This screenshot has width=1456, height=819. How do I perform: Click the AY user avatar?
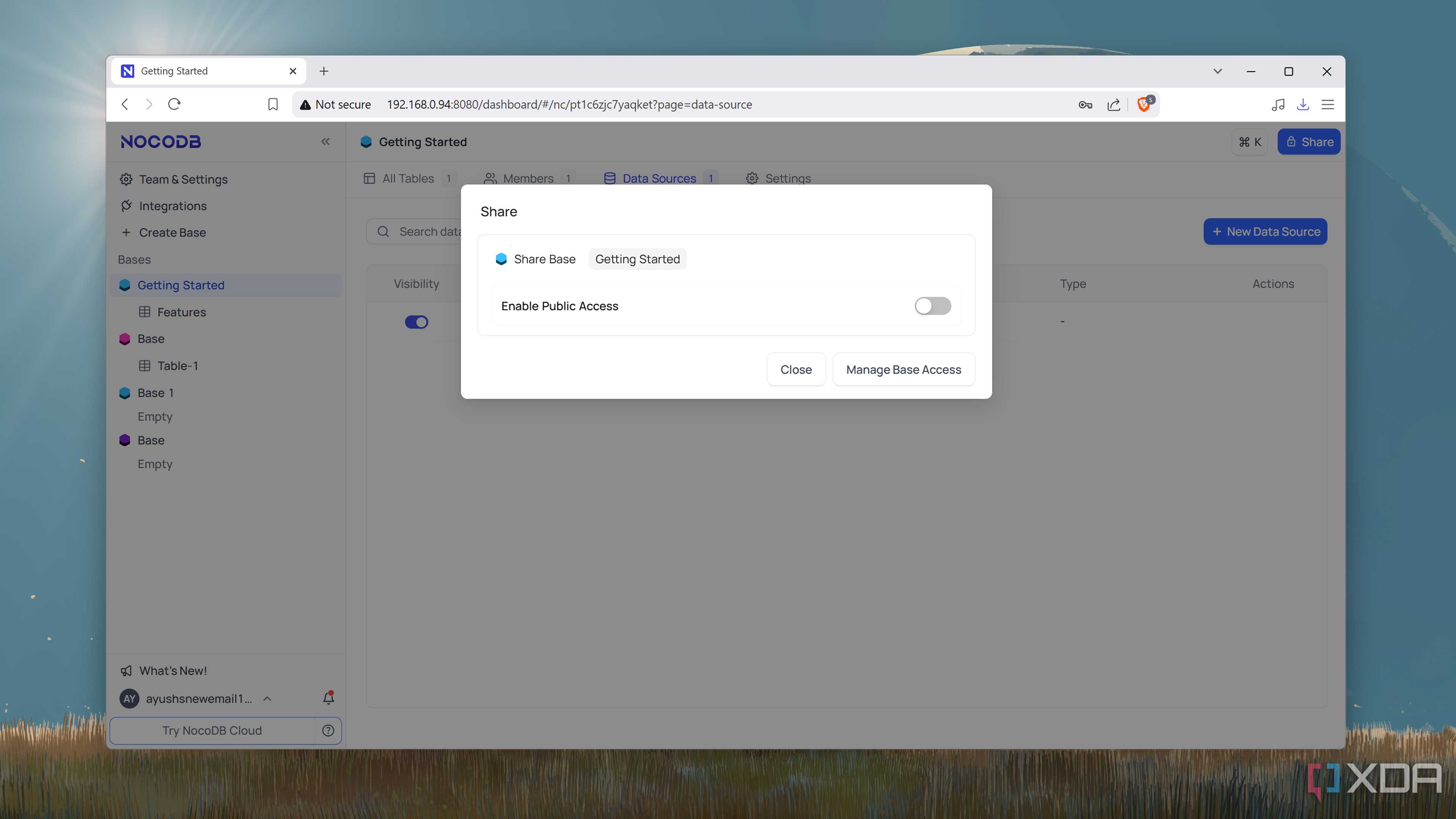(129, 698)
